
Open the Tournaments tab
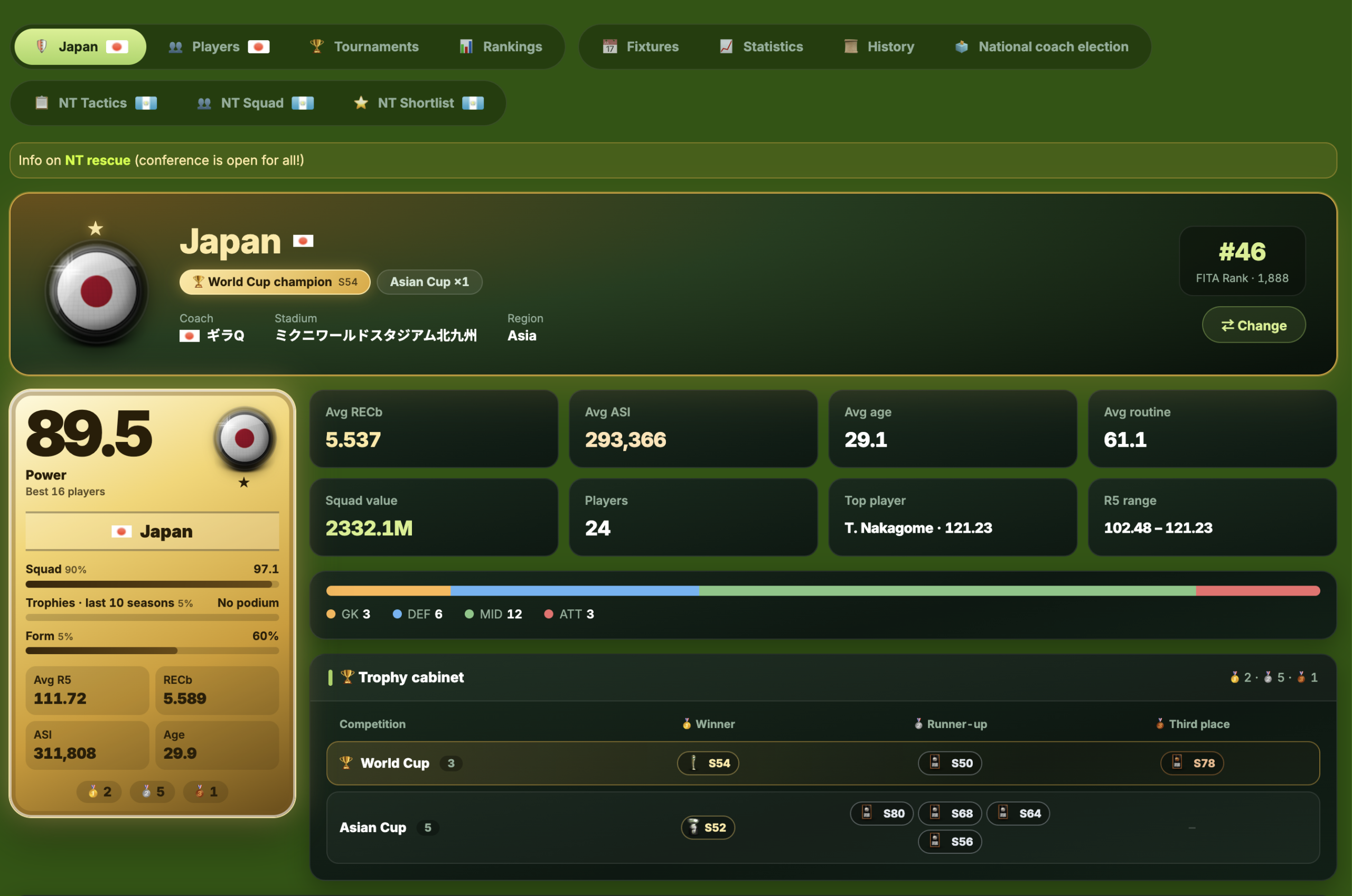point(364,47)
